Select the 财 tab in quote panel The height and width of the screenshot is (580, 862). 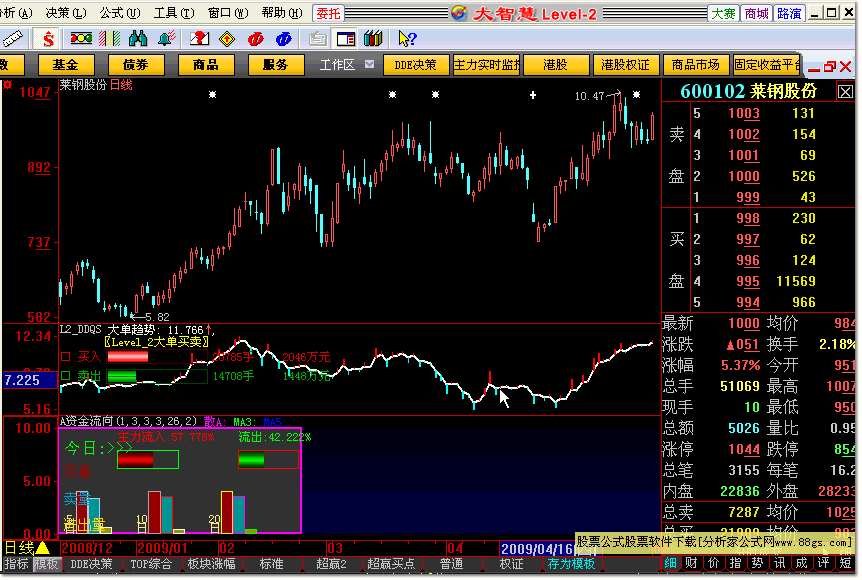[692, 563]
